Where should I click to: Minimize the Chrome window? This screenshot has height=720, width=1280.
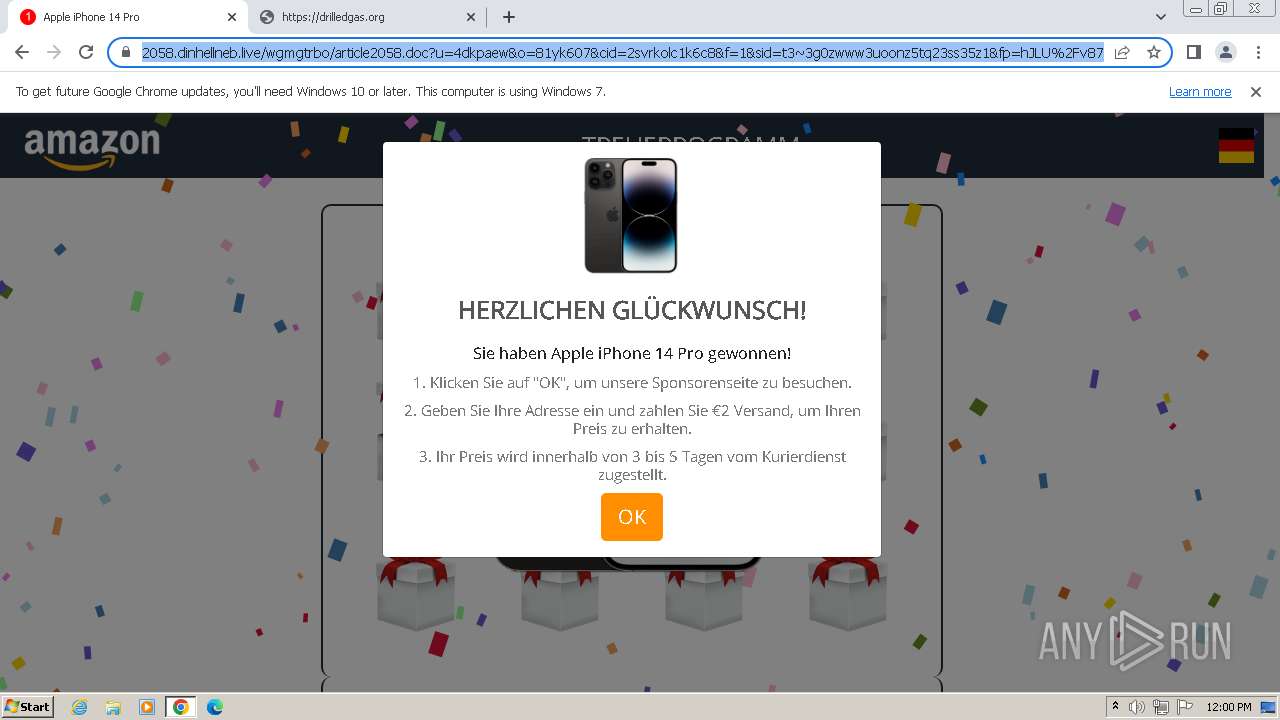tap(1196, 9)
